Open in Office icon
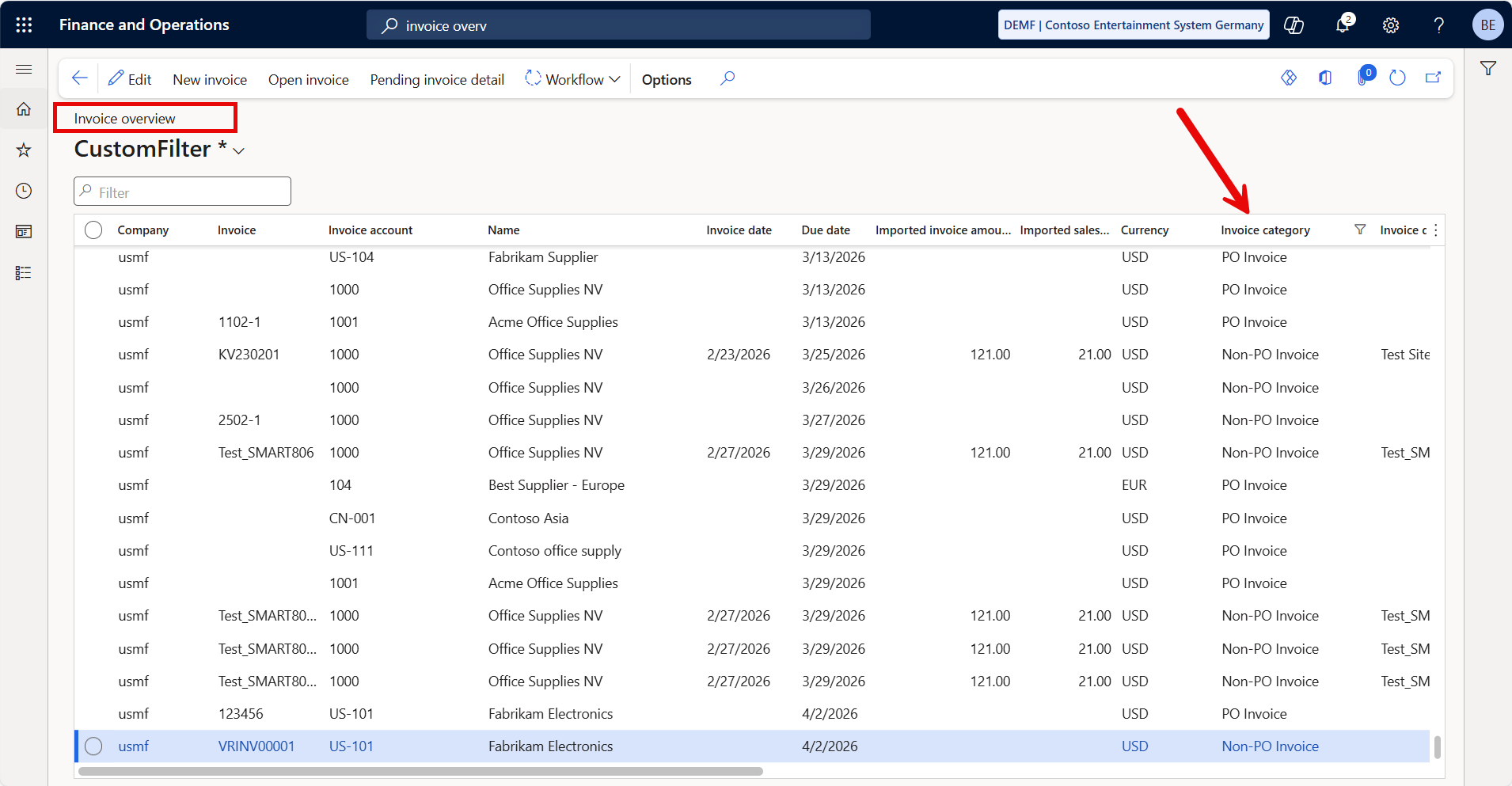 (1325, 78)
